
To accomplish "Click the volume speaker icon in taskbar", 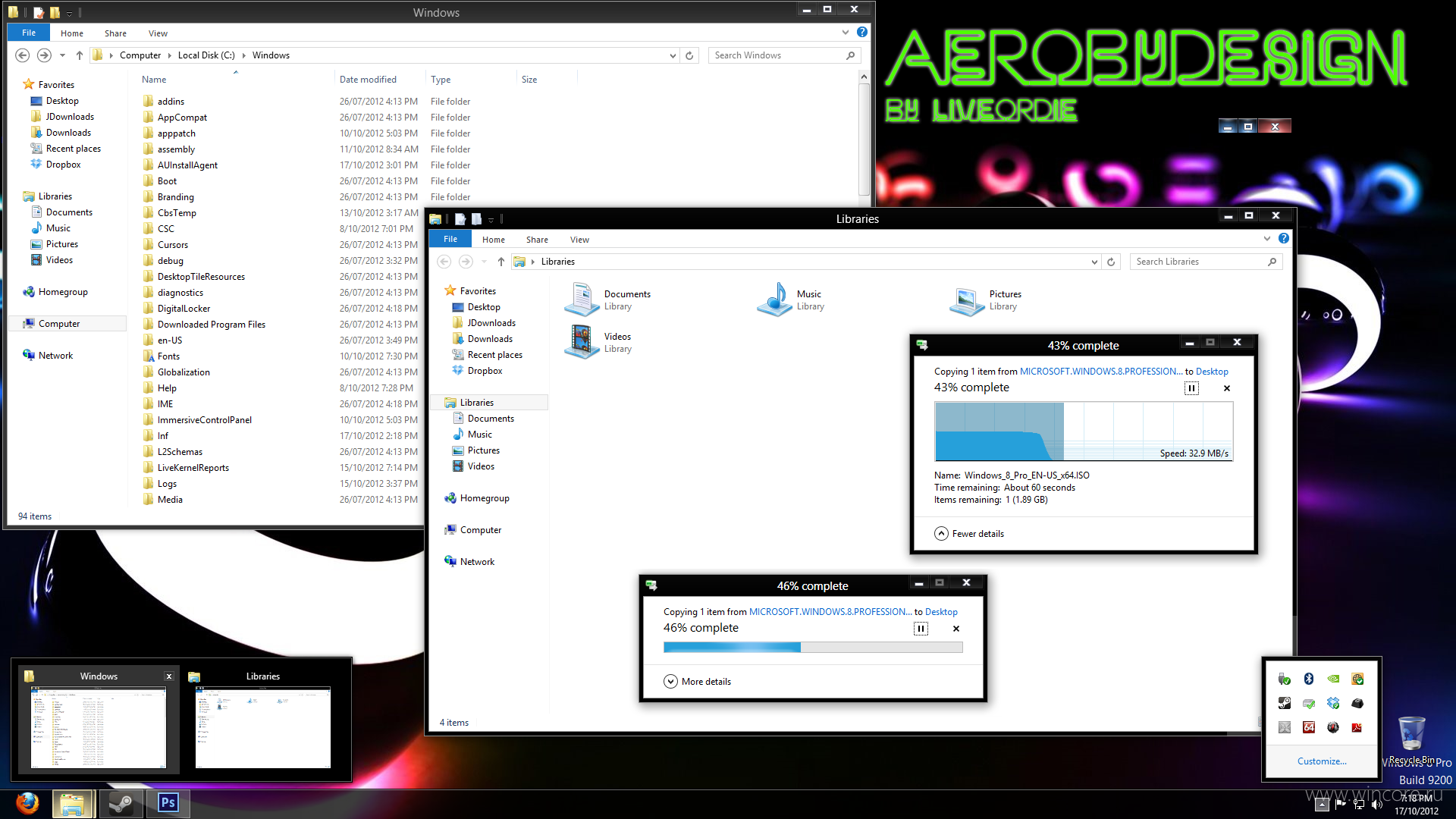I will click(x=1377, y=805).
